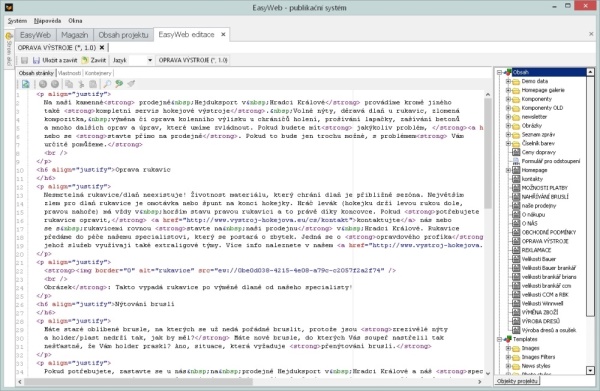600x391 pixels.
Task: Expand the Seznam zpráv folder
Action: [508, 134]
